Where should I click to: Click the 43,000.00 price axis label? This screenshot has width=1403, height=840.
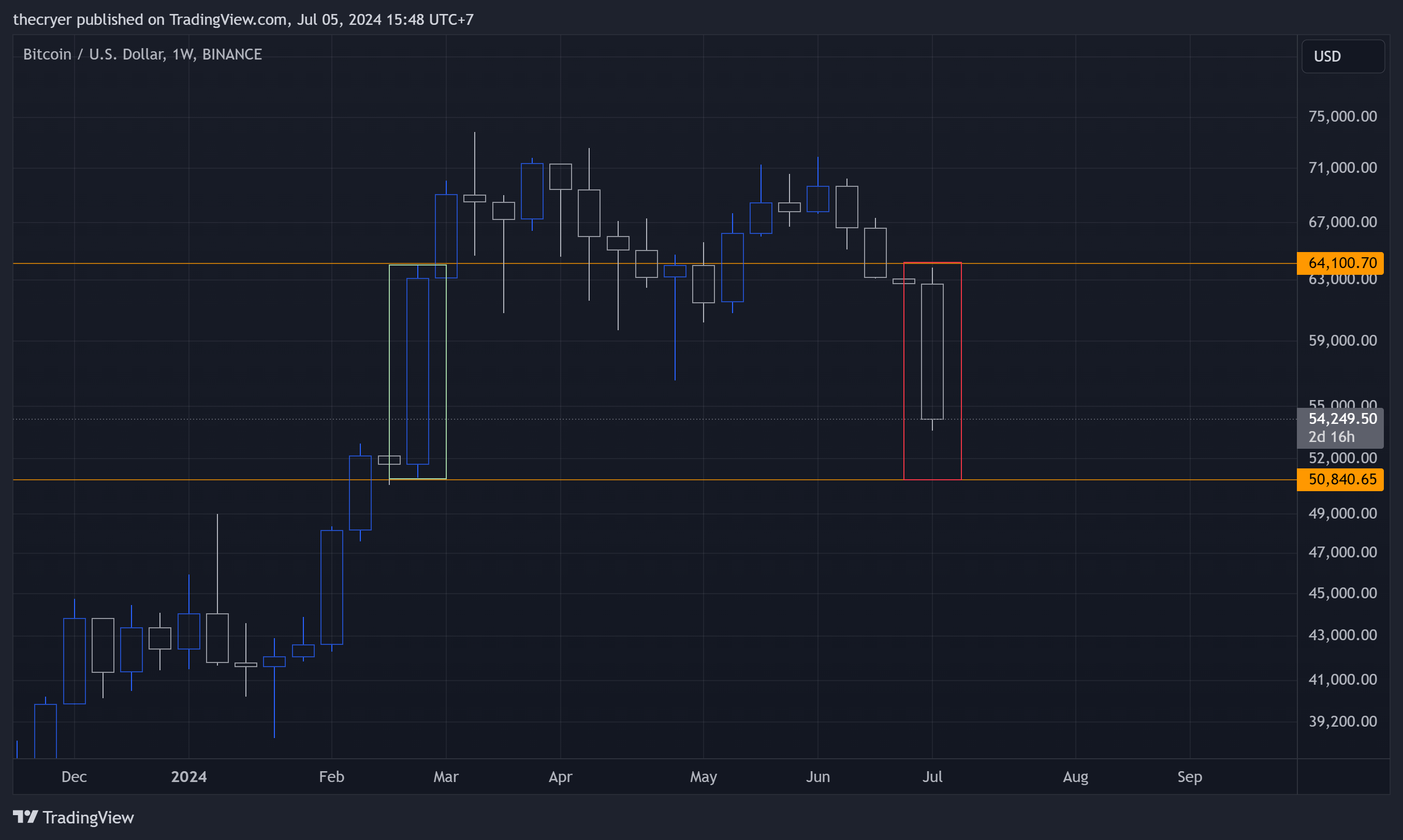(1342, 635)
